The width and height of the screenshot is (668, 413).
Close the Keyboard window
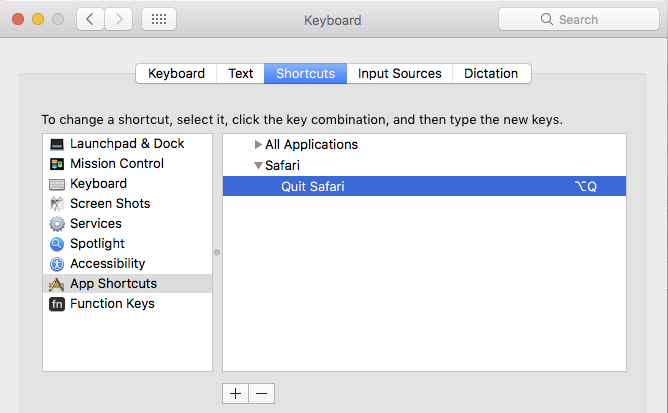[18, 19]
